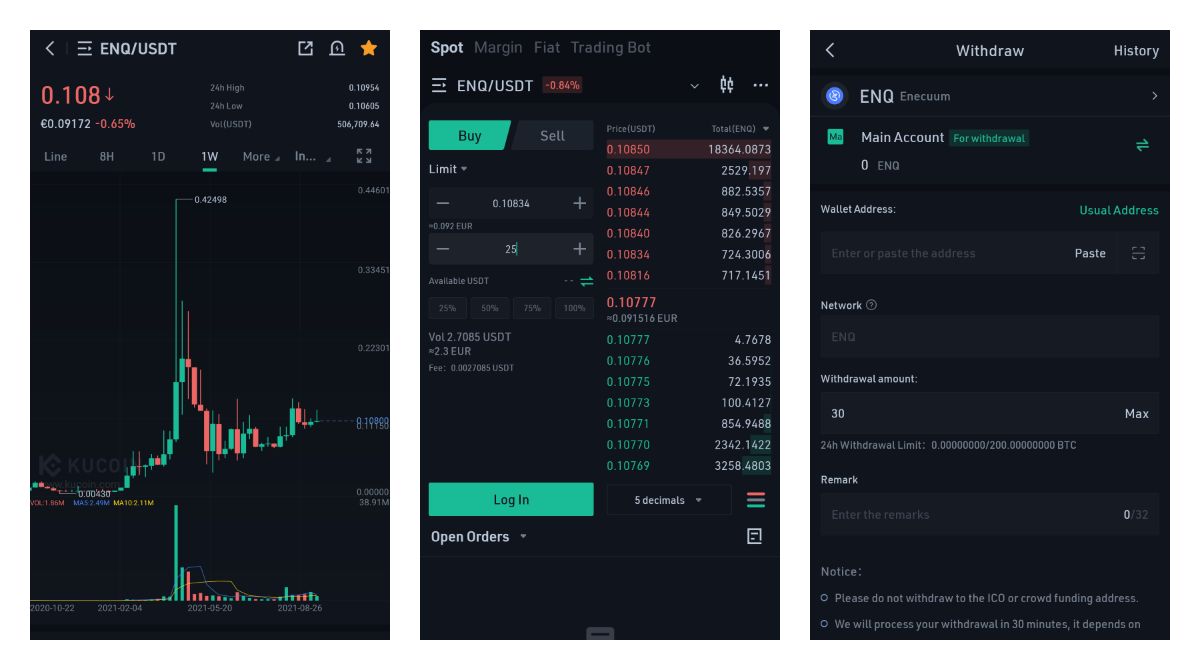Image resolution: width=1200 pixels, height=670 pixels.
Task: Choose the 25% amount option
Action: point(447,308)
